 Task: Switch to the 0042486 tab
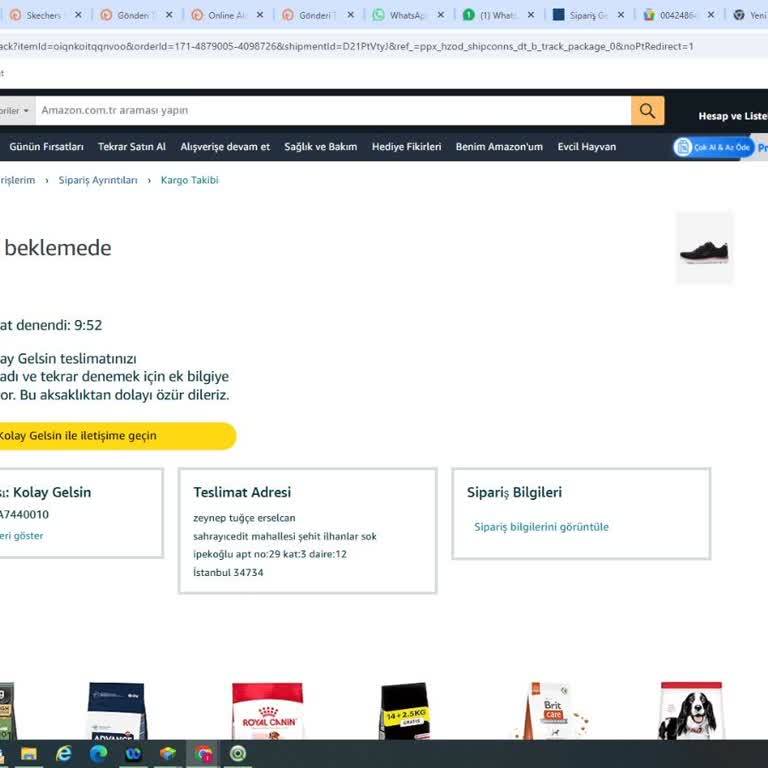(677, 15)
